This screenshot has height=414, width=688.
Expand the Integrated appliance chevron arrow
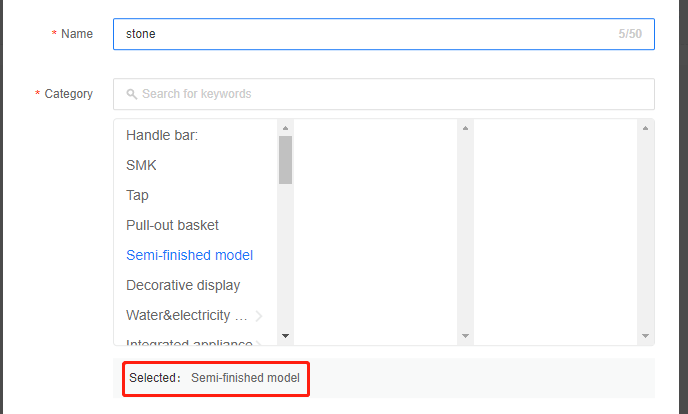pyautogui.click(x=259, y=343)
